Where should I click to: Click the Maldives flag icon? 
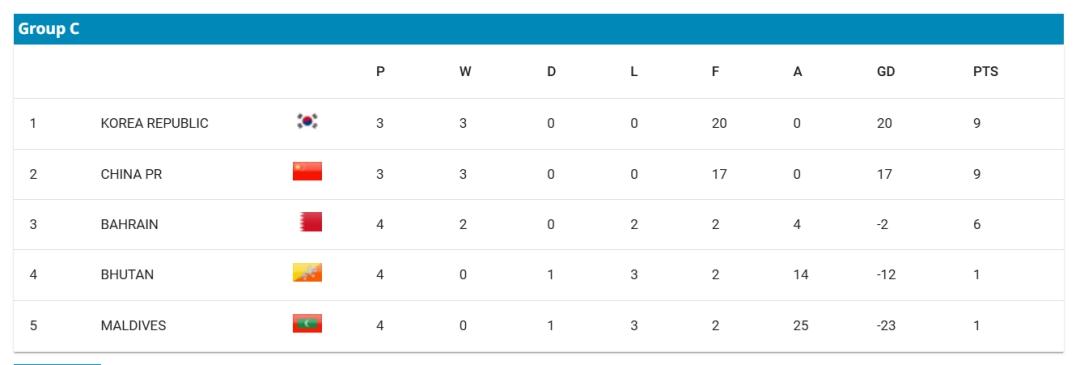pos(307,324)
